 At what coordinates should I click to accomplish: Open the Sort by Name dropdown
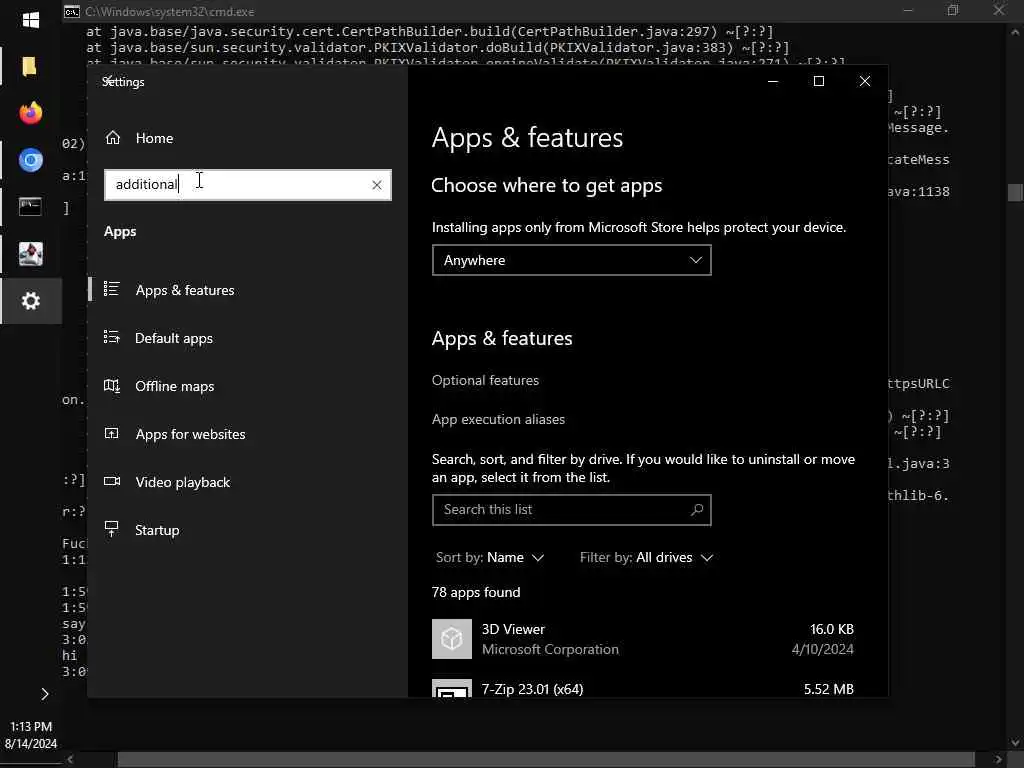(x=490, y=557)
